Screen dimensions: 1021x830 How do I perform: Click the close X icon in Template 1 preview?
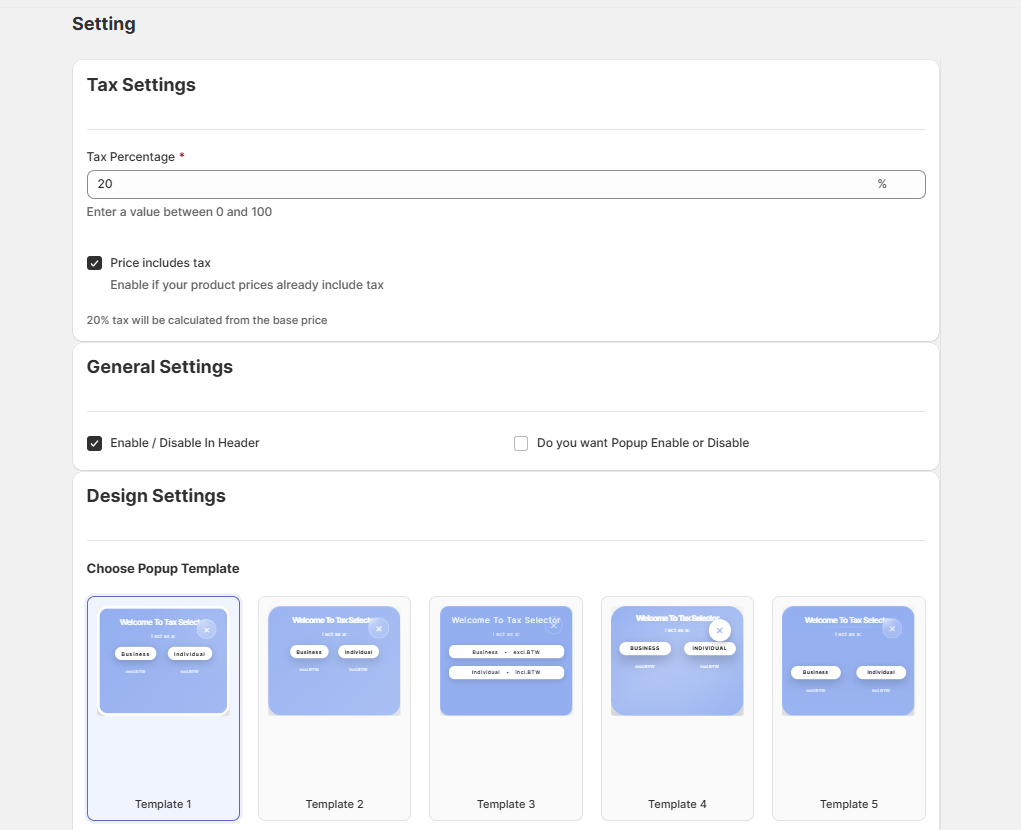206,630
